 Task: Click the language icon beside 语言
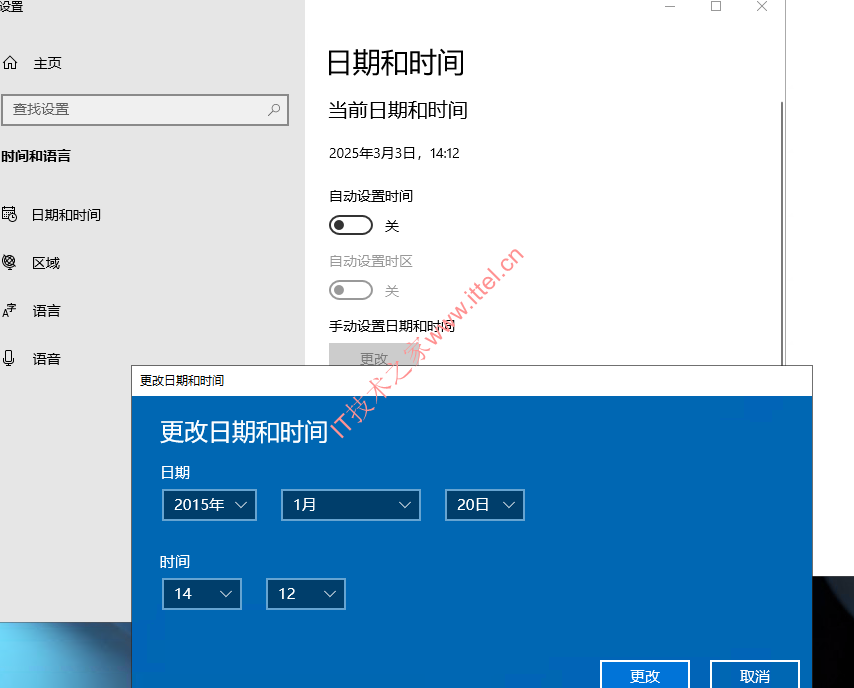click(9, 310)
